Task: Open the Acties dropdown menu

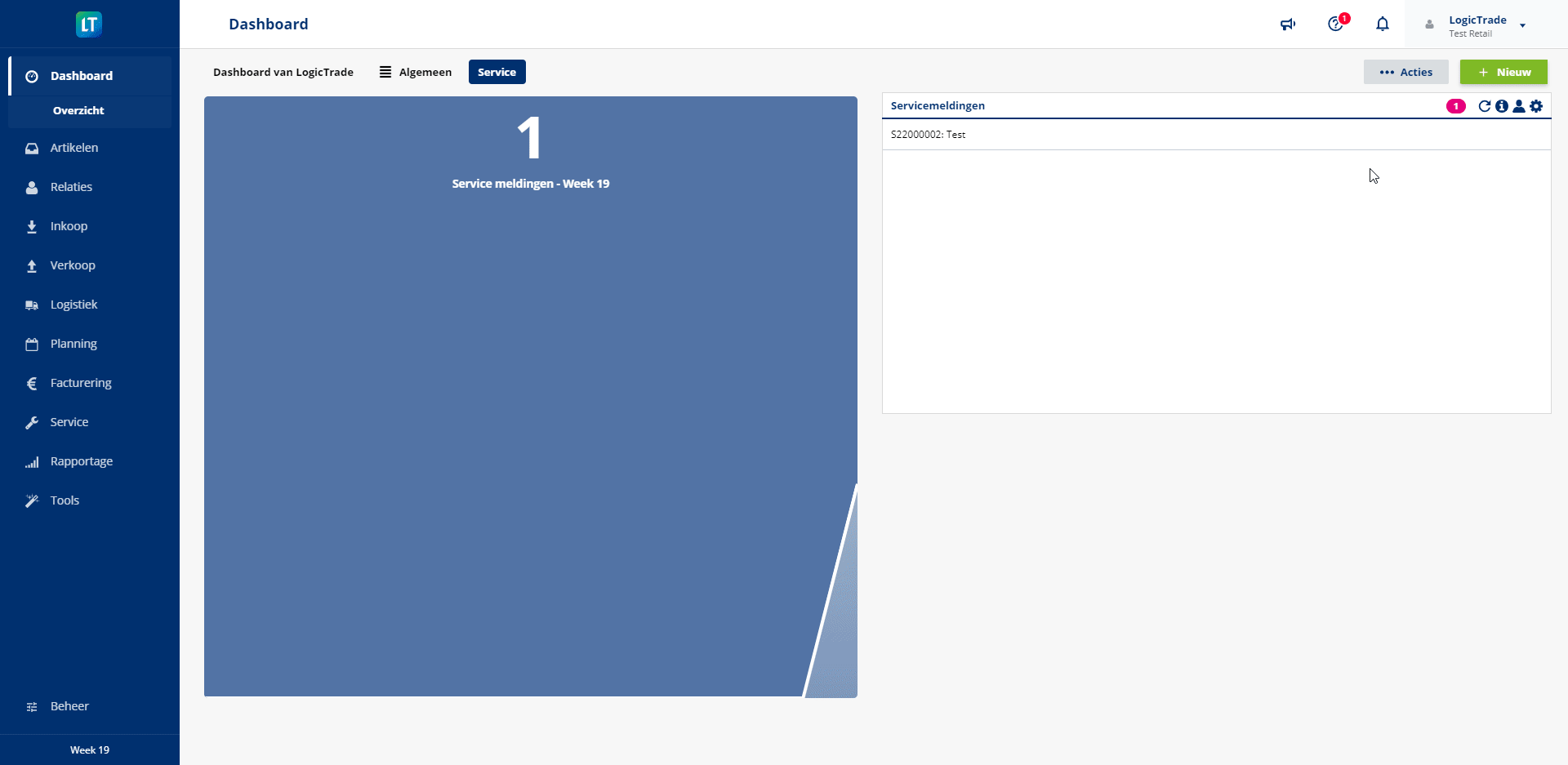Action: [1405, 72]
